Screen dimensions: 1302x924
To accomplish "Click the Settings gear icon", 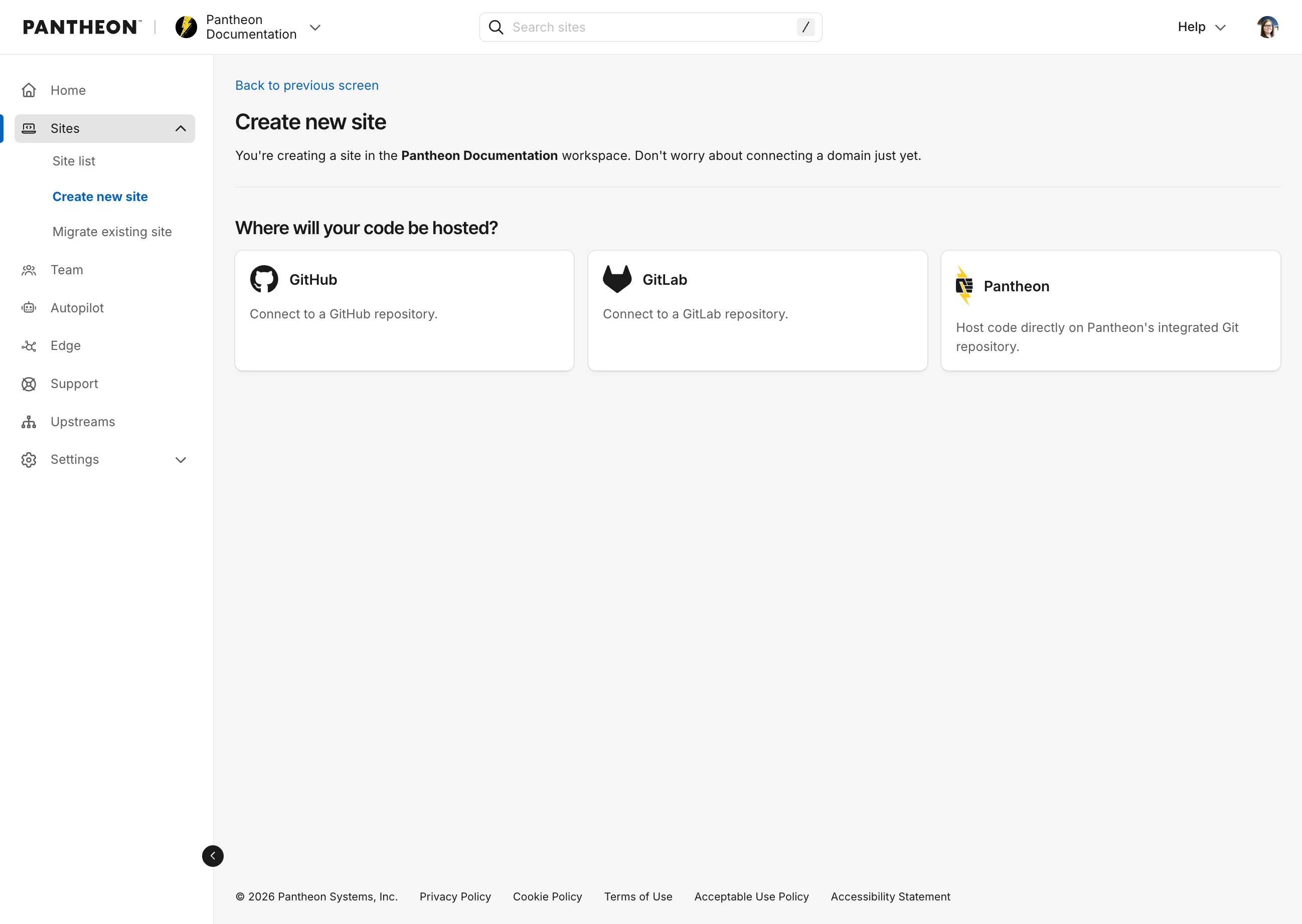I will point(29,460).
